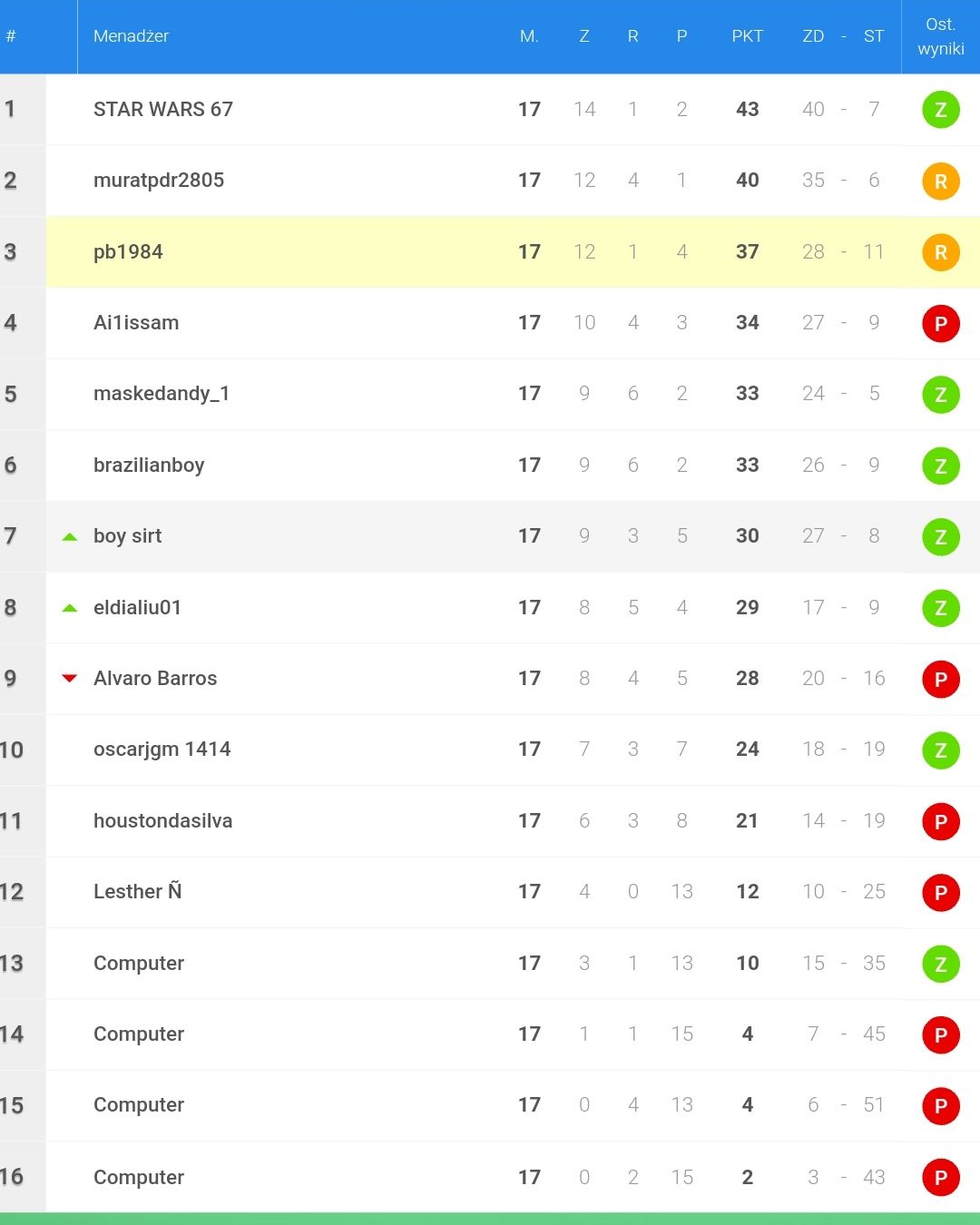Click the # rank column header

click(11, 36)
